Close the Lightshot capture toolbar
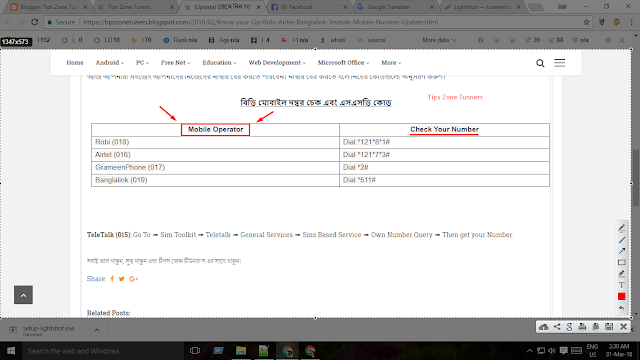The width and height of the screenshot is (640, 360). click(x=623, y=327)
